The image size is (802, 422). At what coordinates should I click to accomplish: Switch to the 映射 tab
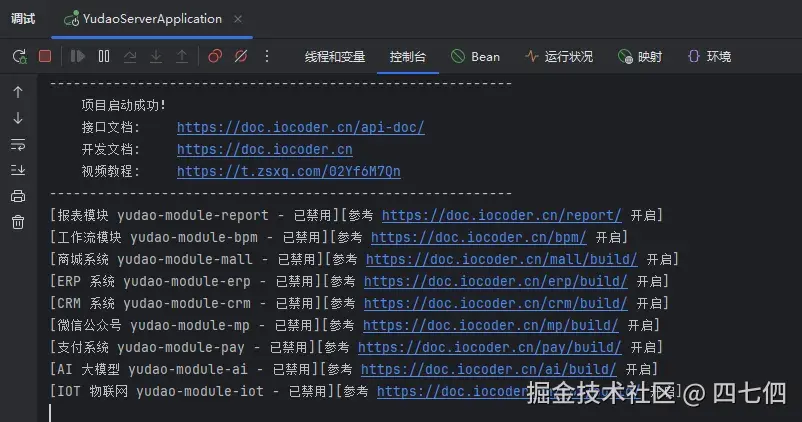(x=640, y=56)
